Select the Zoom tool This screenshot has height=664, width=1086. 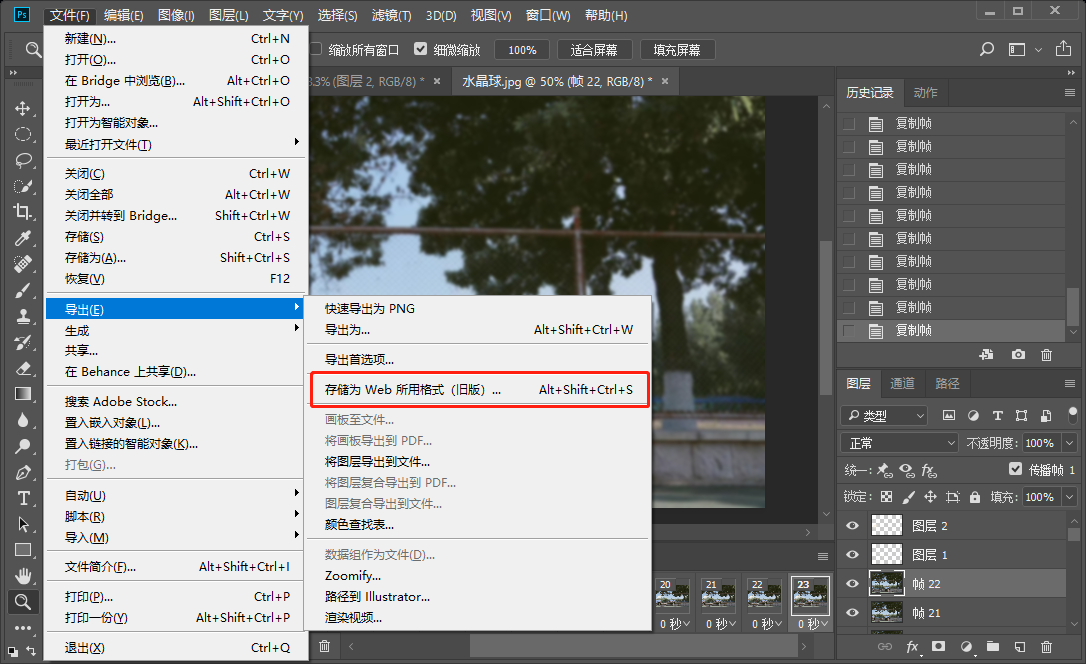click(x=24, y=601)
